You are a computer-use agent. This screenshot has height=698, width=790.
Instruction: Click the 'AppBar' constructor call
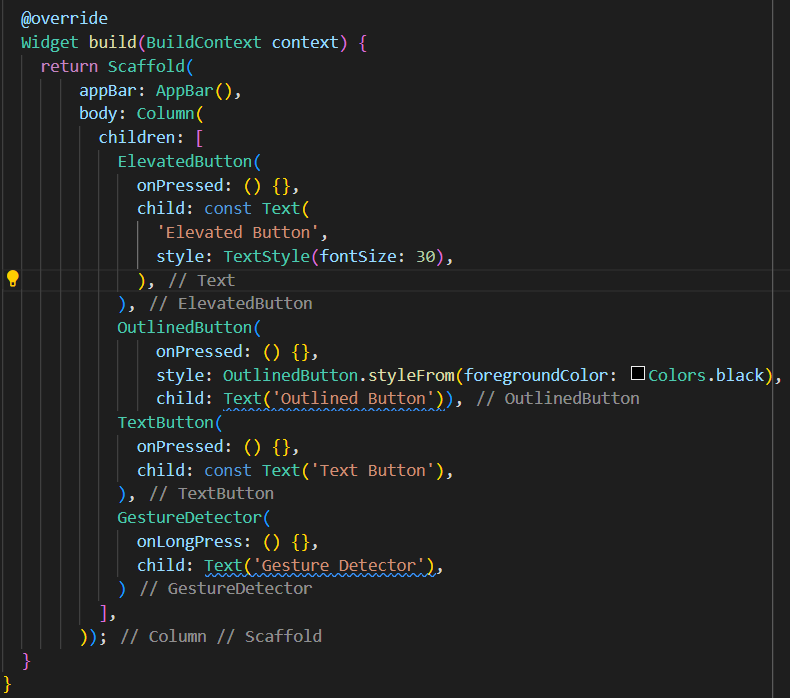(184, 91)
